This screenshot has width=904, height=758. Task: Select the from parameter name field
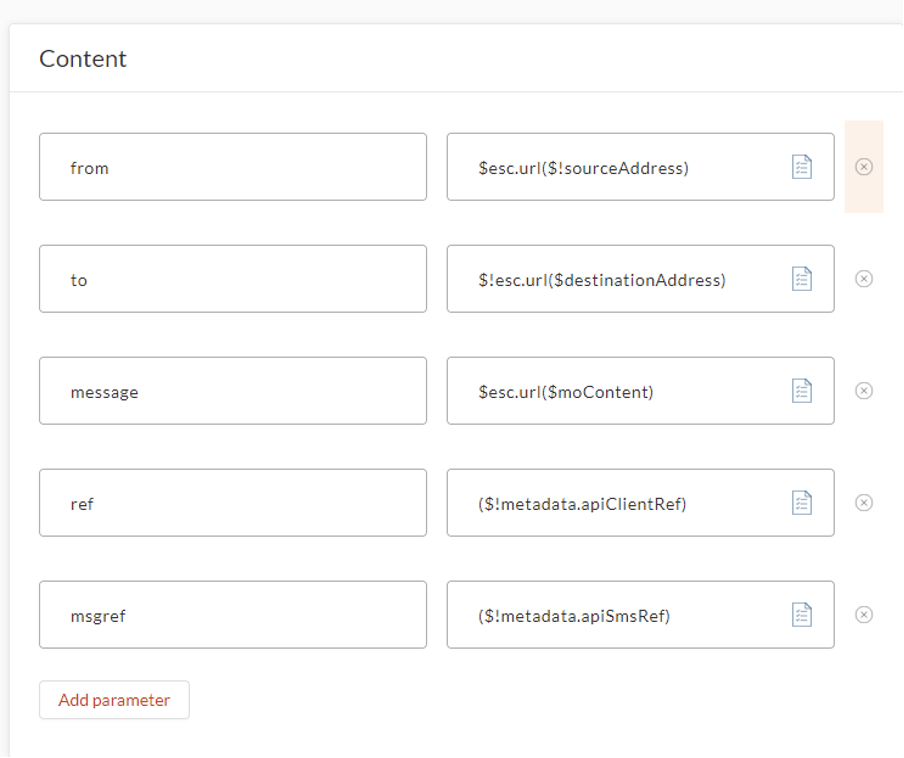(230, 166)
